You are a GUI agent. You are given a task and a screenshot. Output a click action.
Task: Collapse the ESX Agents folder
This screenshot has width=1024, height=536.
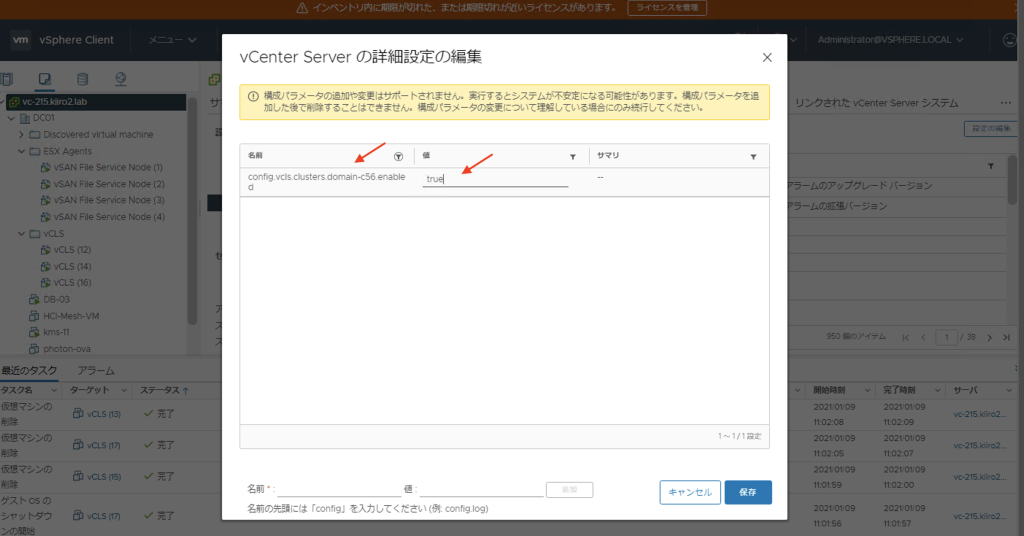click(22, 151)
